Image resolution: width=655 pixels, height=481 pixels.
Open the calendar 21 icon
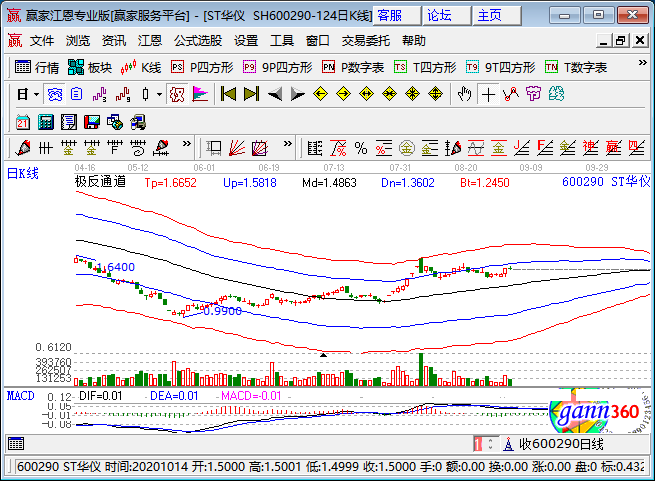[x=23, y=122]
